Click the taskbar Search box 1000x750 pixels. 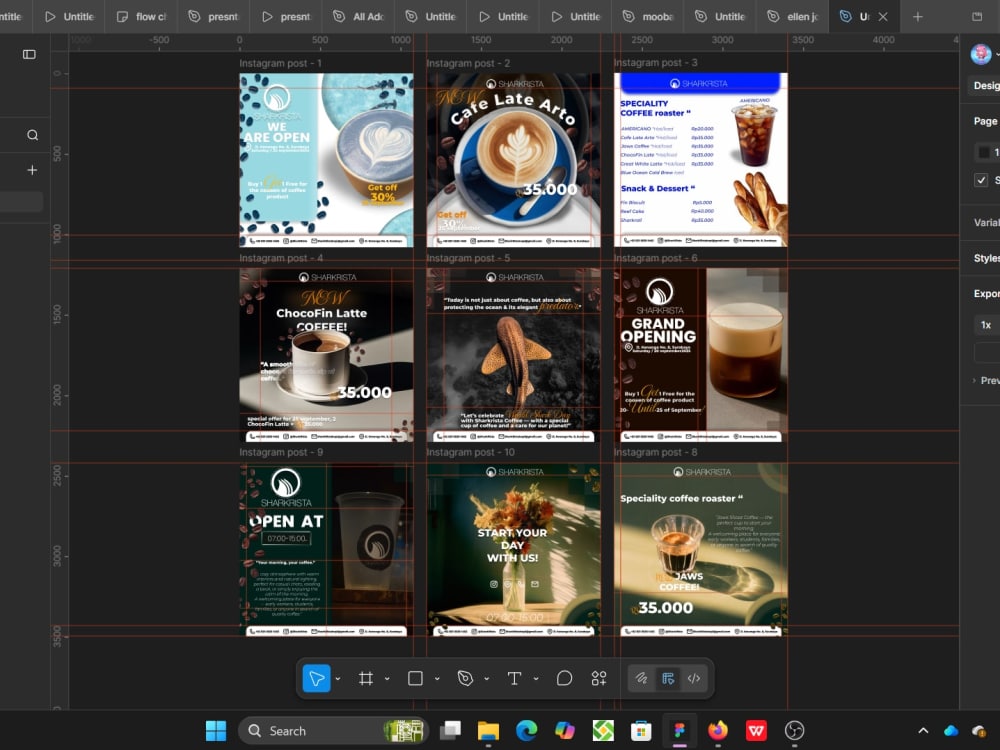(332, 731)
